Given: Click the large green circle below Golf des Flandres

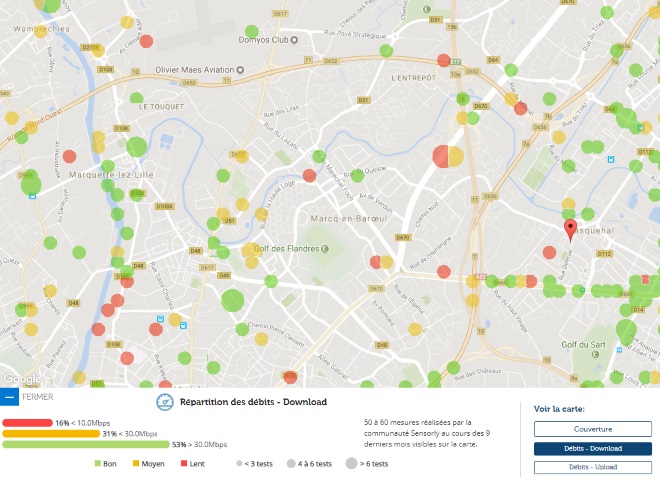Looking at the screenshot, I should coord(232,299).
